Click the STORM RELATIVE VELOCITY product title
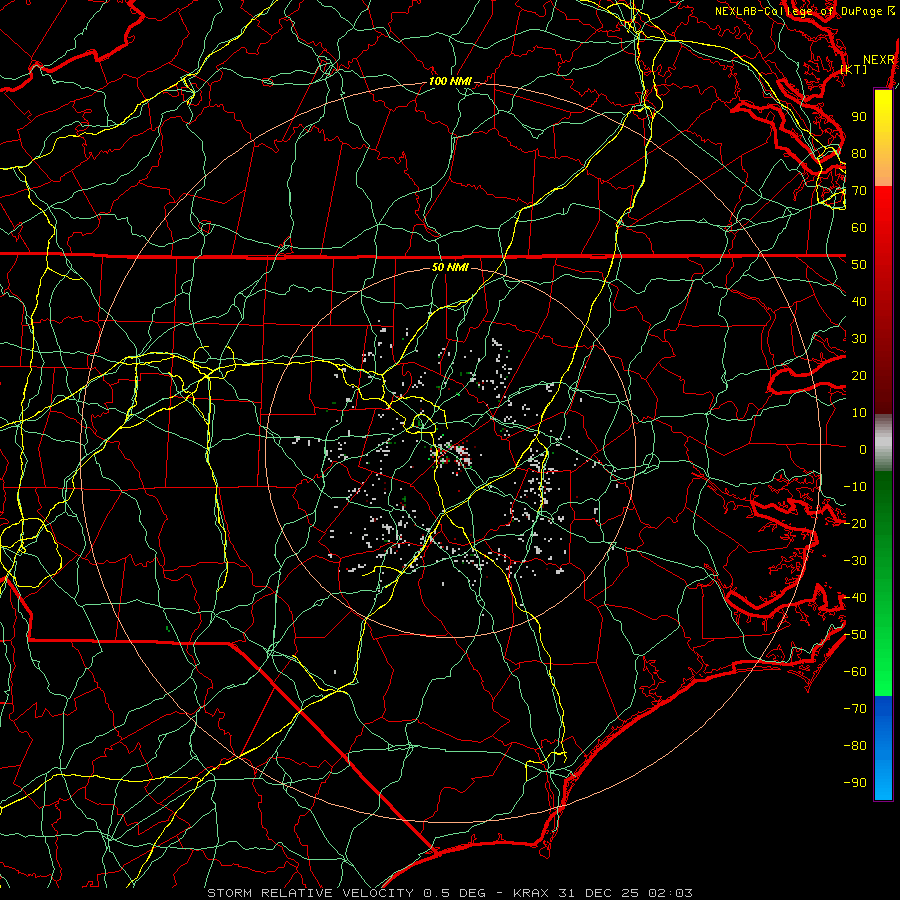 pyautogui.click(x=310, y=893)
